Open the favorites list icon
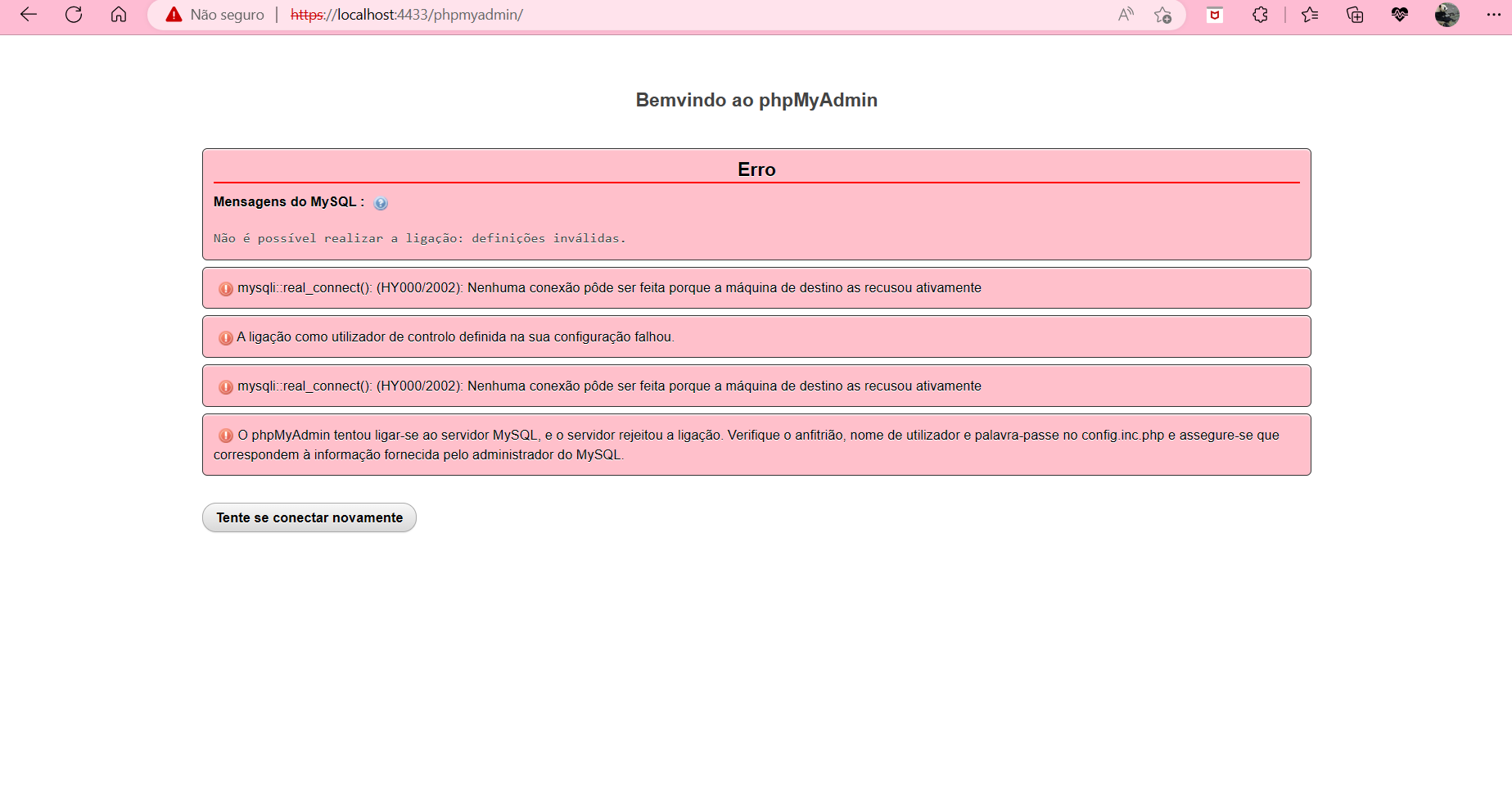1512x795 pixels. [1310, 15]
